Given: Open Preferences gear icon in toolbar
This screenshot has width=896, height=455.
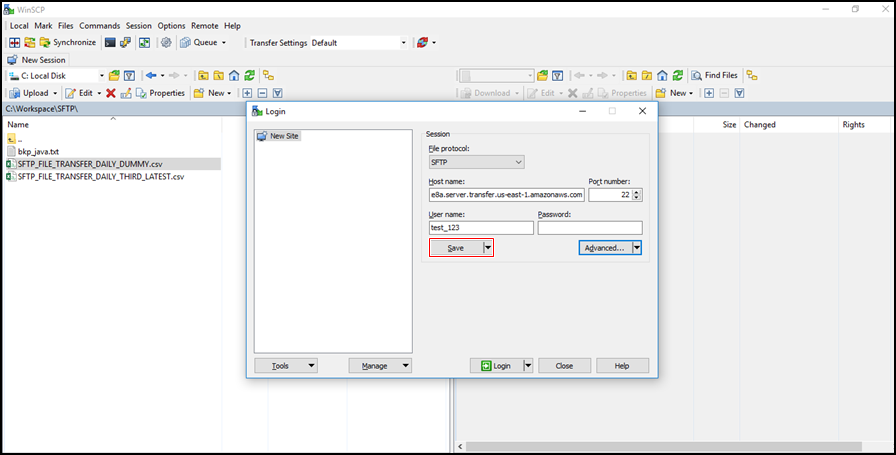Looking at the screenshot, I should [166, 42].
